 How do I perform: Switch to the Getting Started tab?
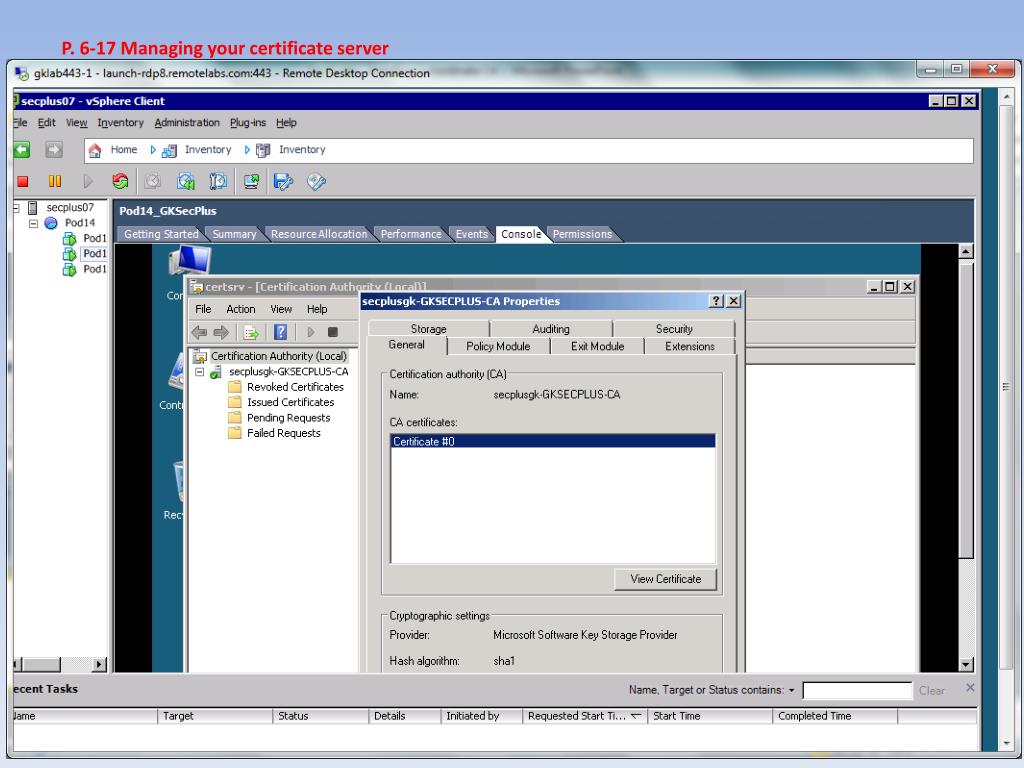pos(161,234)
